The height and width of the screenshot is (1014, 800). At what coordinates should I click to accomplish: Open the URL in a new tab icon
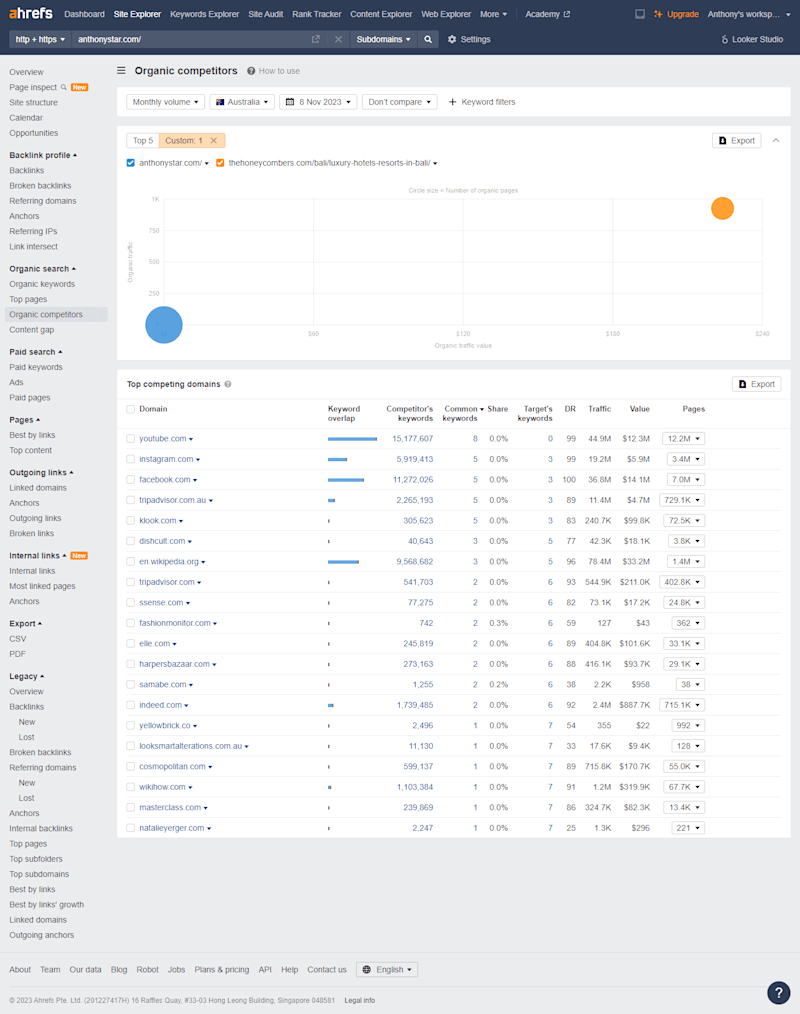point(316,39)
